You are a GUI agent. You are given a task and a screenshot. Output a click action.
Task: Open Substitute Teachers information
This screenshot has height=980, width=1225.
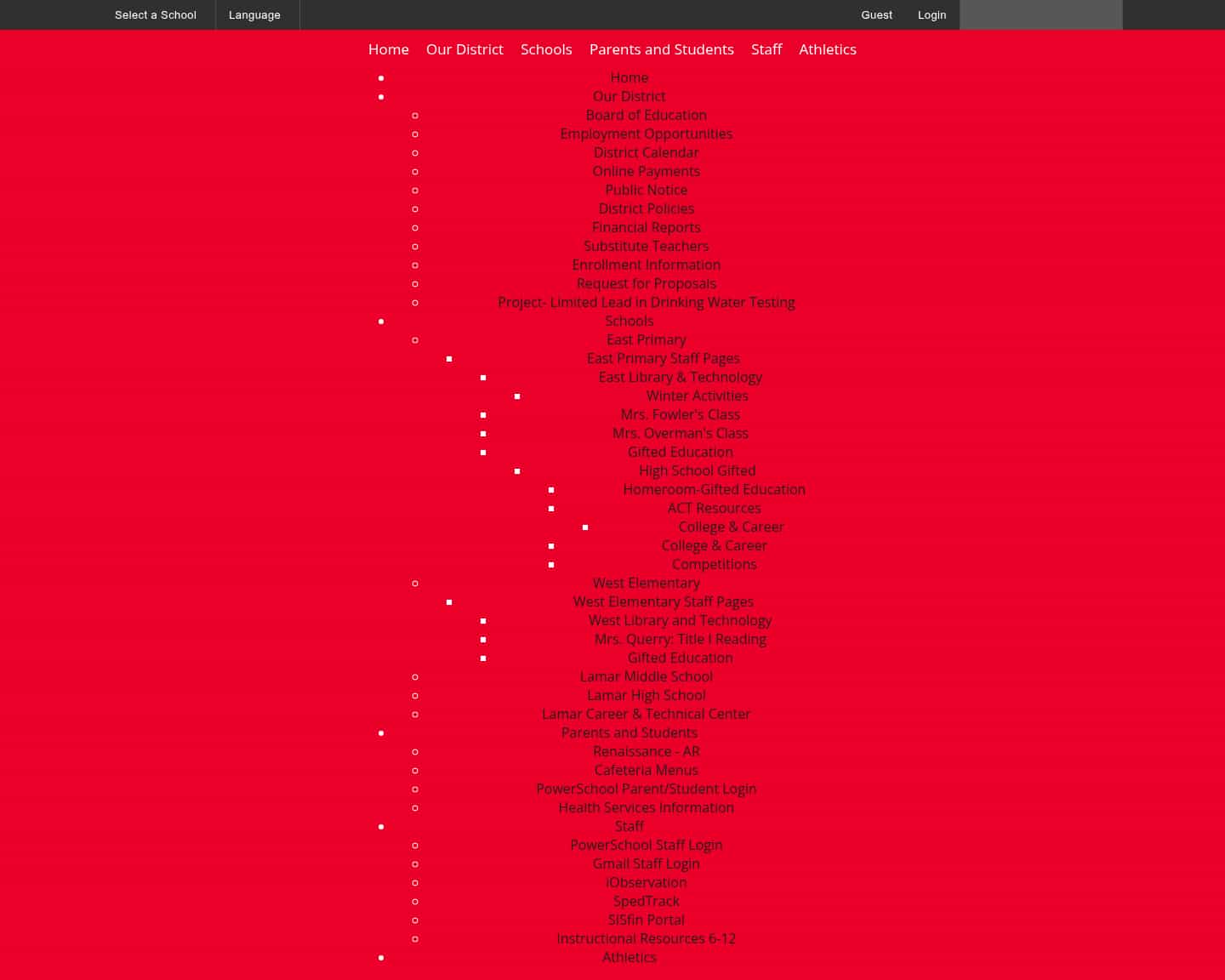tap(646, 246)
